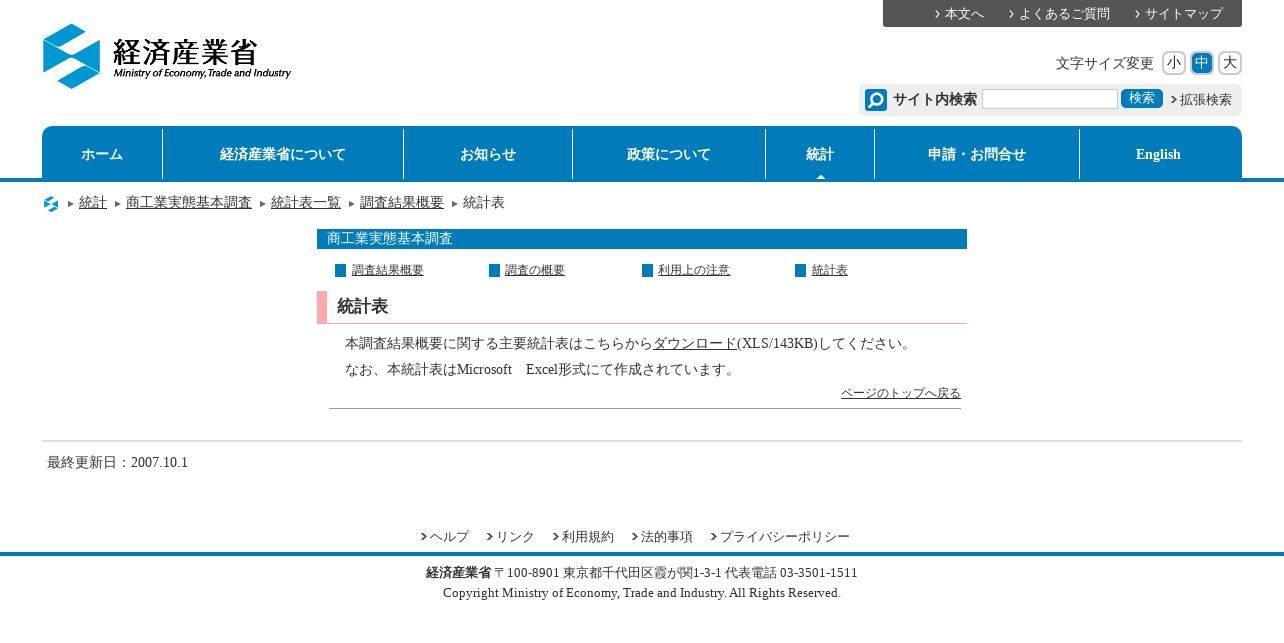Image resolution: width=1284 pixels, height=643 pixels.
Task: Click 商工業実態基本調査 breadcrumb link
Action: click(x=189, y=203)
